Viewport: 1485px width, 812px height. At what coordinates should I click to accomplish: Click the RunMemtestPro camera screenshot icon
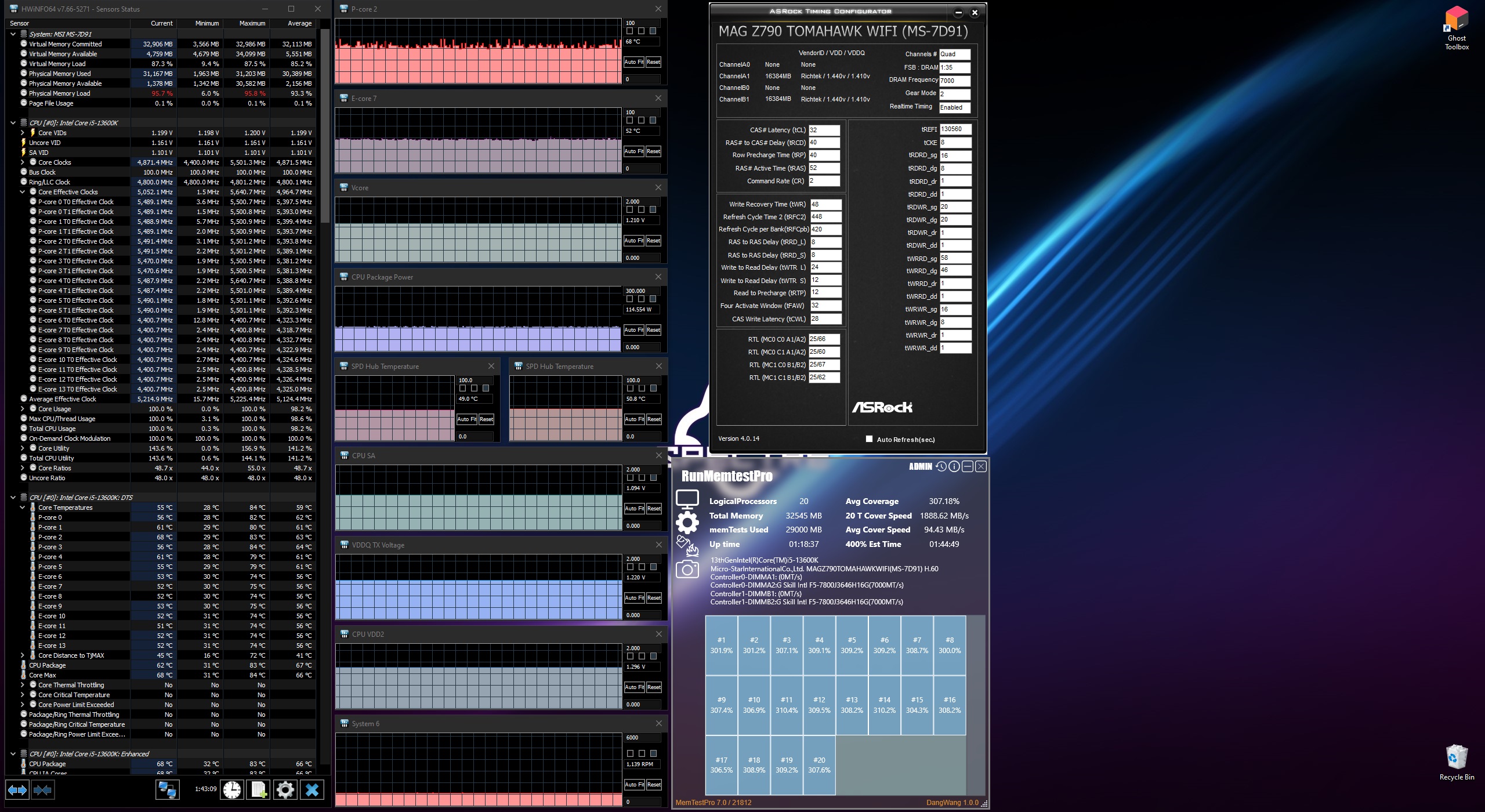[687, 570]
